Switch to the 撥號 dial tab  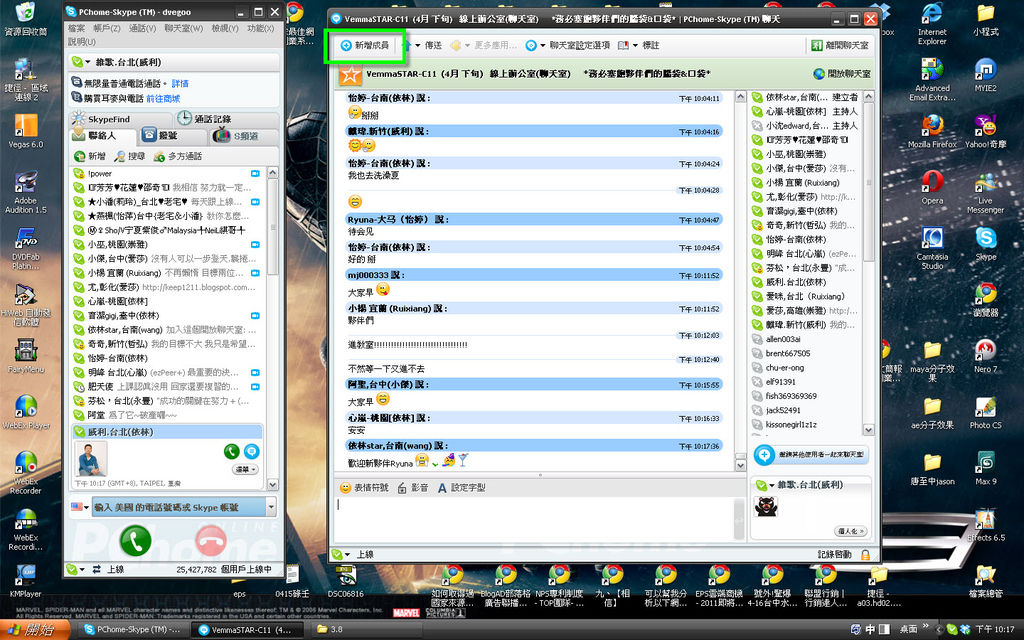[x=172, y=135]
